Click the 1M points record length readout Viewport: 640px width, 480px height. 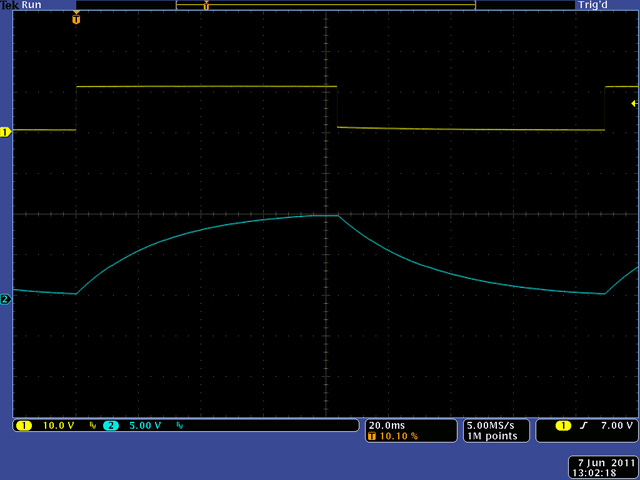click(x=490, y=436)
